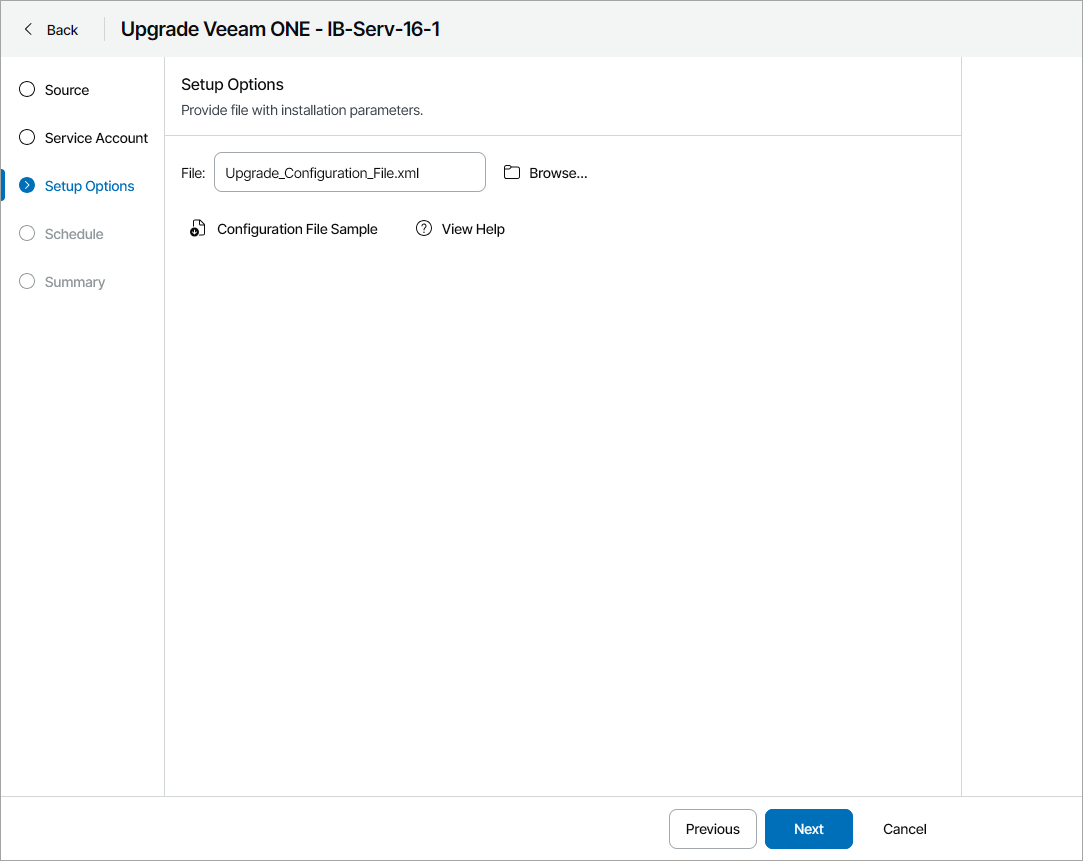The image size is (1083, 861).
Task: Open the Configuration File Sample link
Action: pos(297,228)
